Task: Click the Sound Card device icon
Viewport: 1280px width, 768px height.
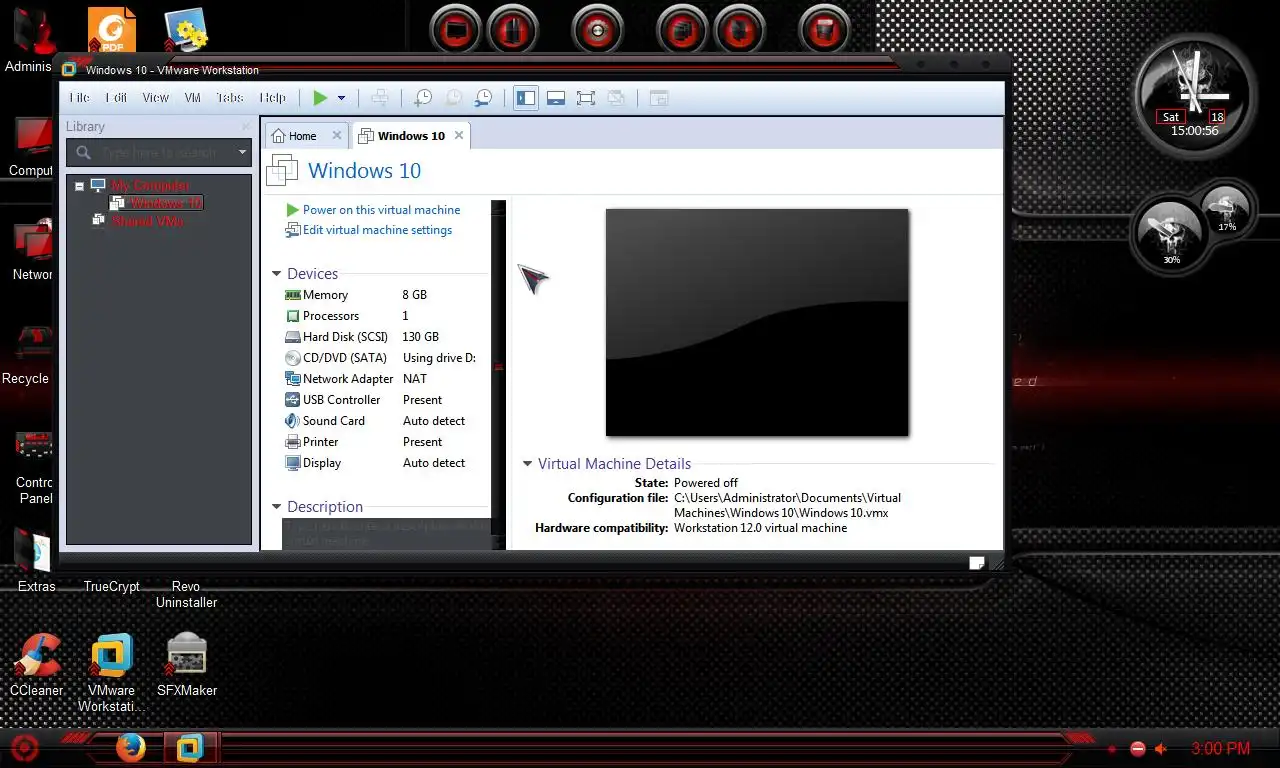Action: coord(293,421)
